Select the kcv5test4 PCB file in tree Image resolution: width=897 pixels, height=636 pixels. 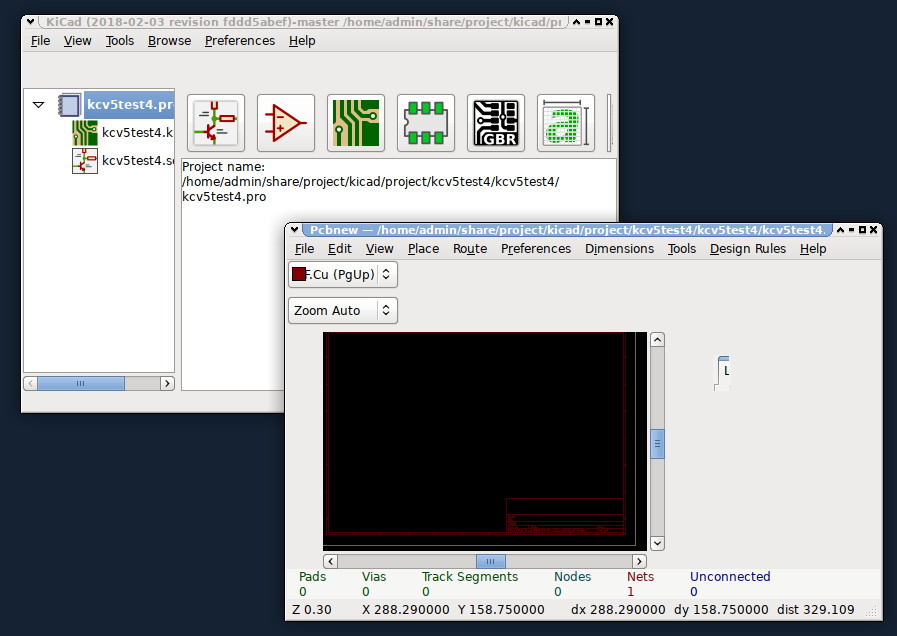coord(137,132)
